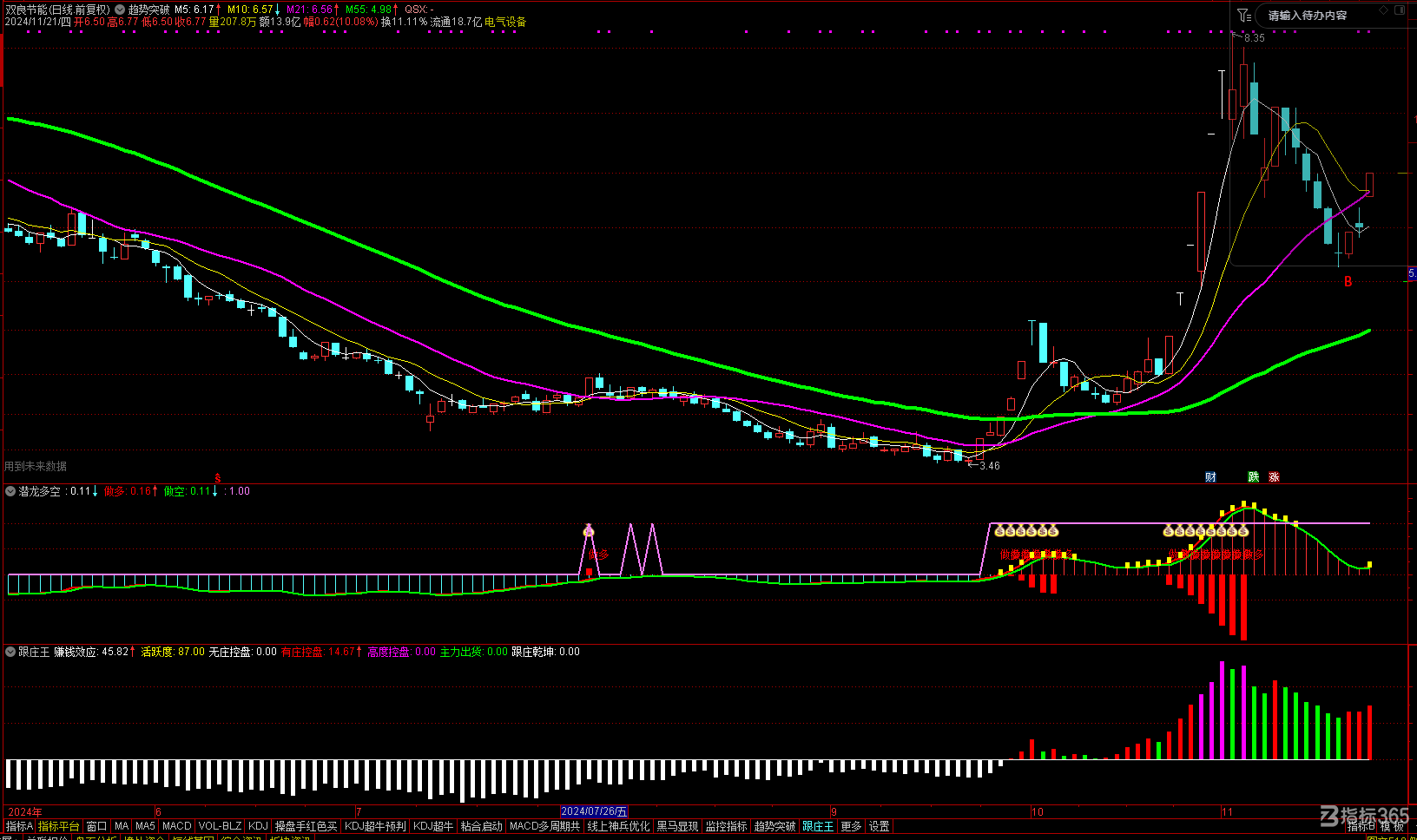Apply the MA5 indicator tab
Image resolution: width=1417 pixels, height=840 pixels.
click(145, 826)
